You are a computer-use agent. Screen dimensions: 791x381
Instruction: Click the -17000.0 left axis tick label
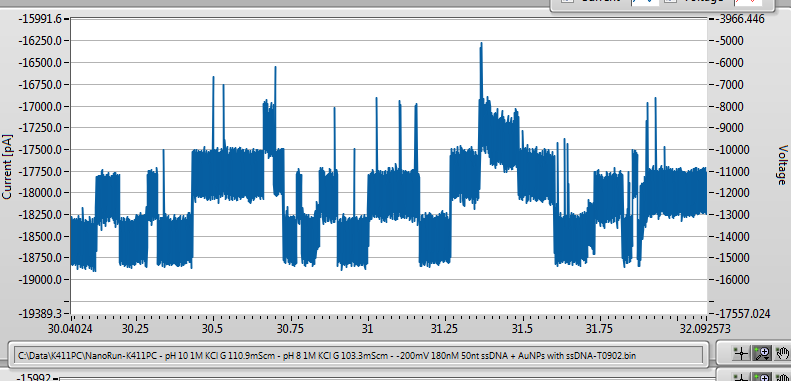coord(40,106)
